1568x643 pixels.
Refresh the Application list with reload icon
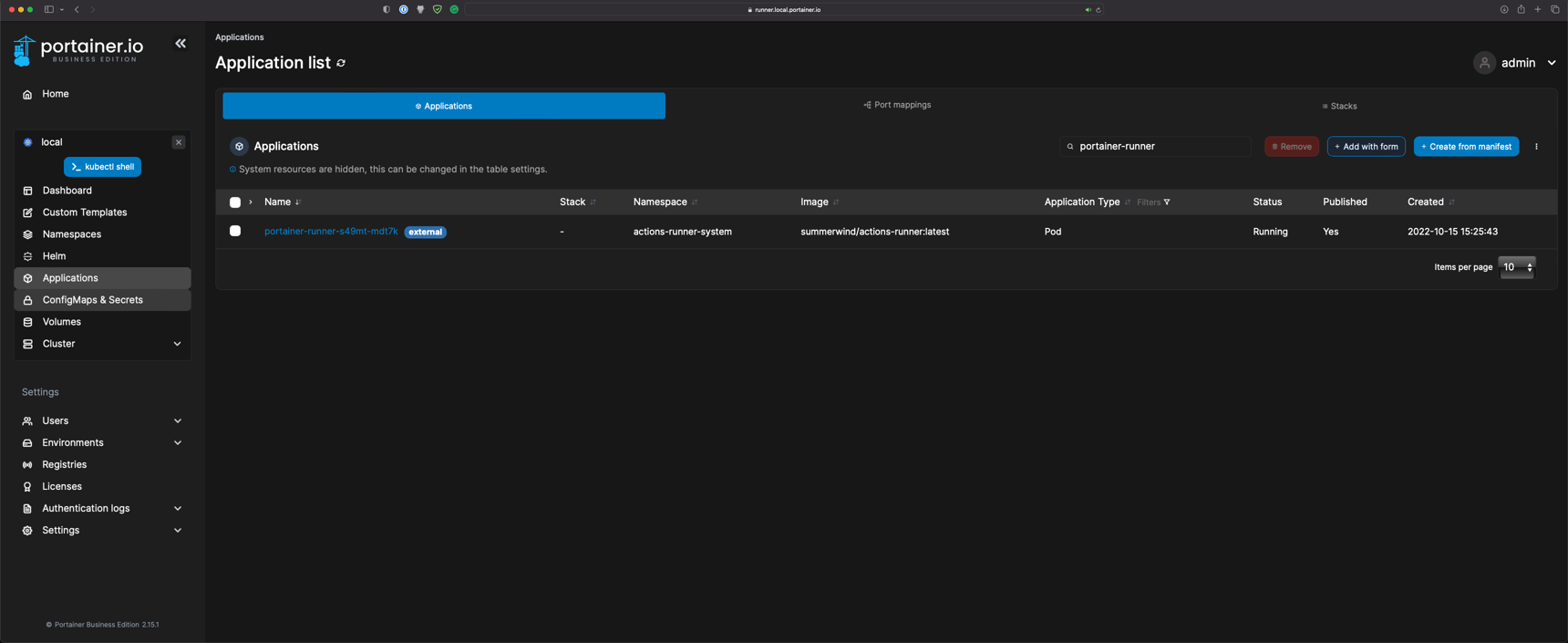(341, 63)
